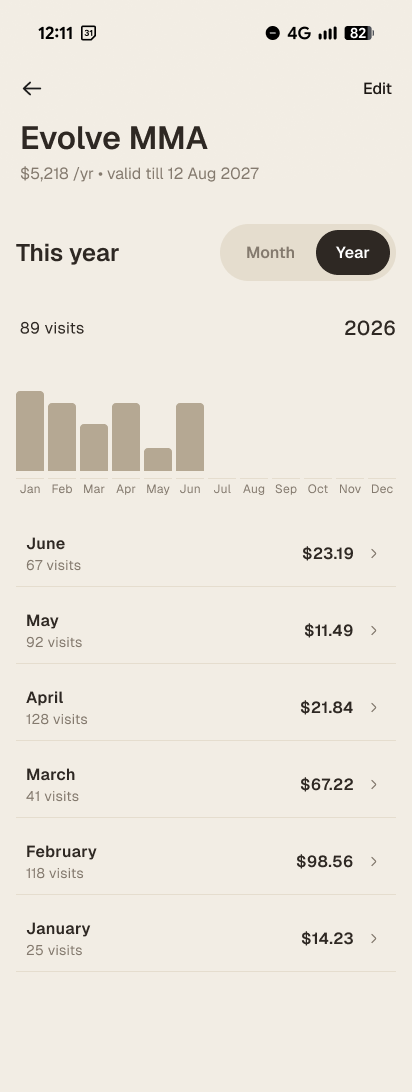Tap the February row chevron
This screenshot has width=412, height=1092.
[x=374, y=861]
